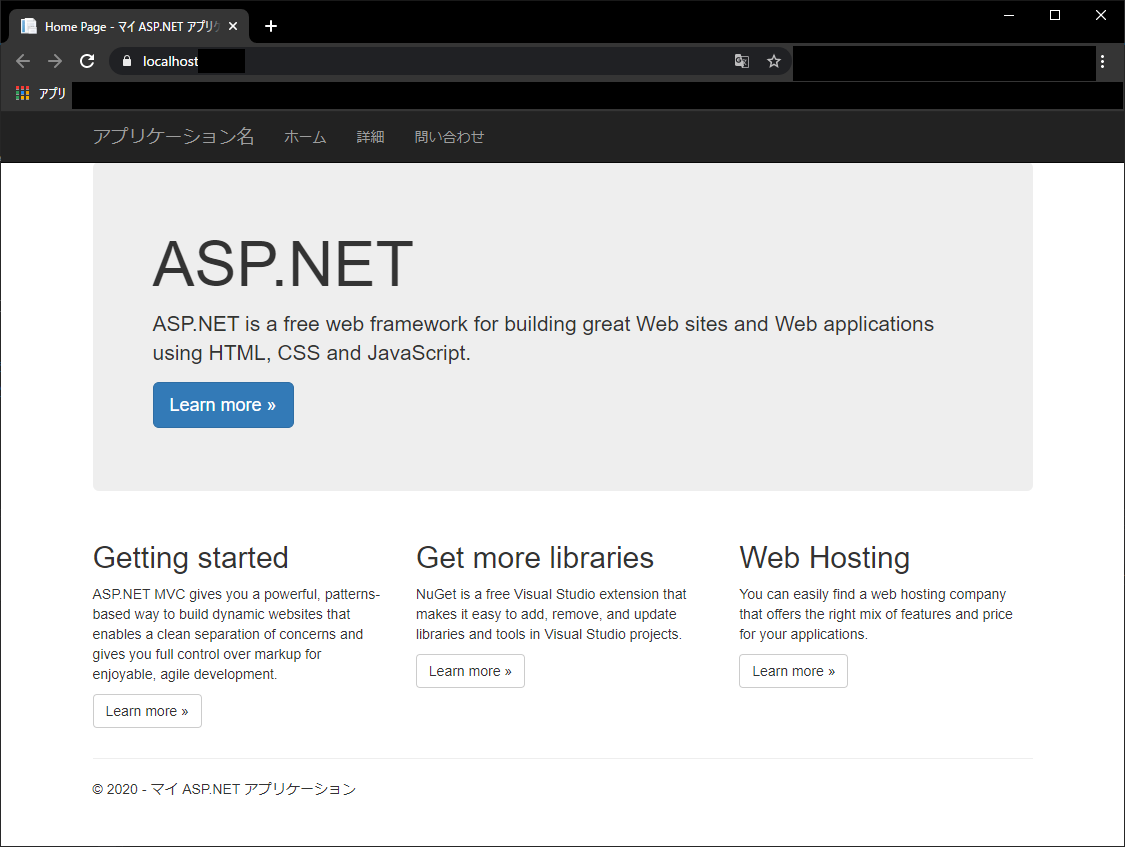This screenshot has width=1125, height=847.
Task: Minimize the Chrome window
Action: coord(1009,15)
